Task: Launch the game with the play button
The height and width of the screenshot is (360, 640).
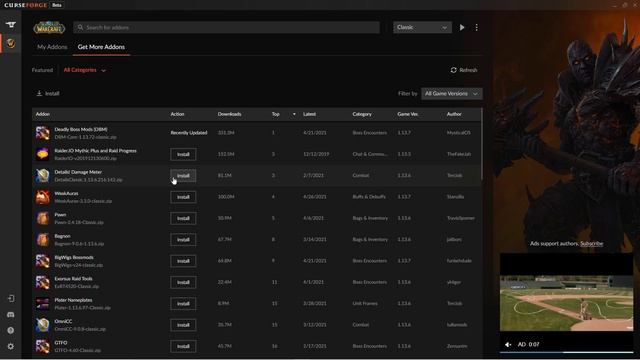Action: tap(462, 27)
